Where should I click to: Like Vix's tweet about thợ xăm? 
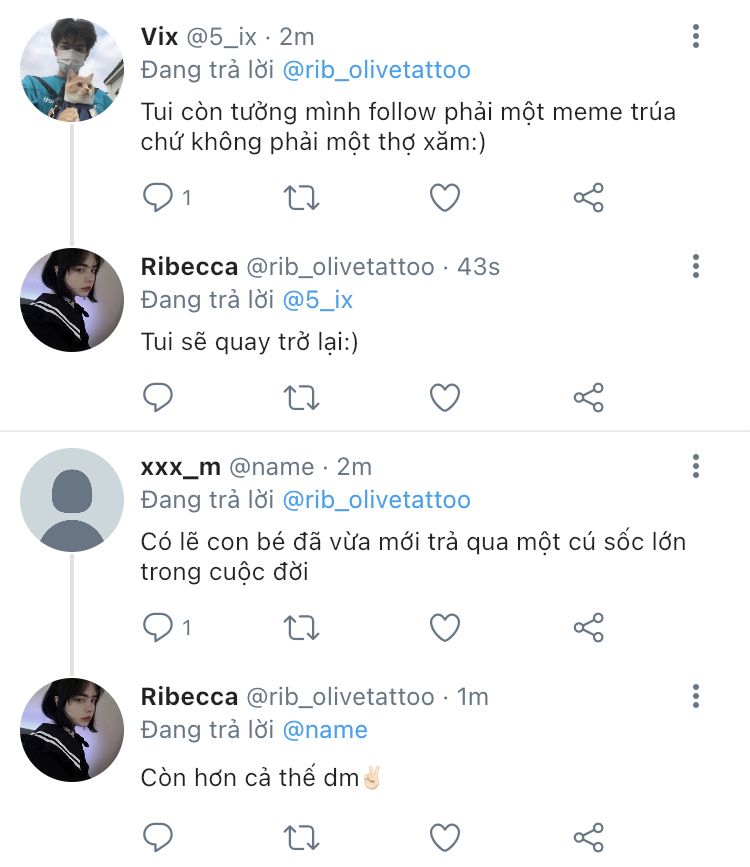tap(444, 198)
